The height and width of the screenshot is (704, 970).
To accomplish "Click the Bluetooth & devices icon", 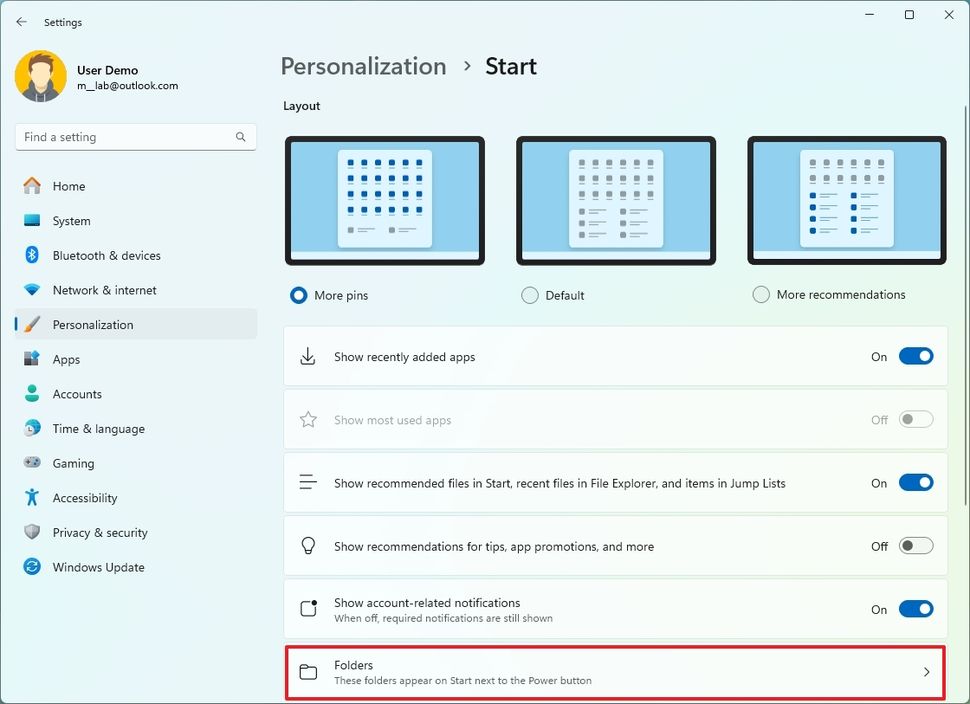I will tap(31, 255).
